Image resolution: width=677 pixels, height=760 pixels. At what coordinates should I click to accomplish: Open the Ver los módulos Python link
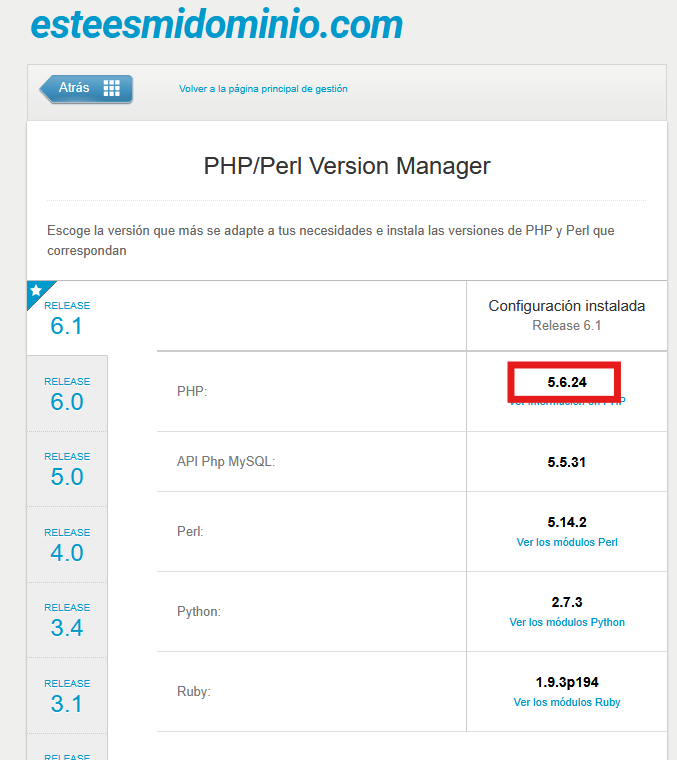click(x=567, y=622)
